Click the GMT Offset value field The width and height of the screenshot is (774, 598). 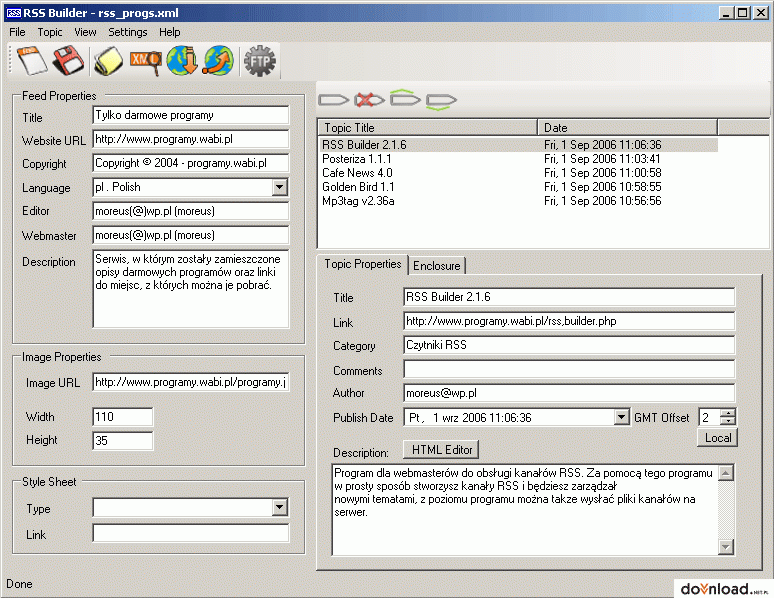pyautogui.click(x=709, y=417)
